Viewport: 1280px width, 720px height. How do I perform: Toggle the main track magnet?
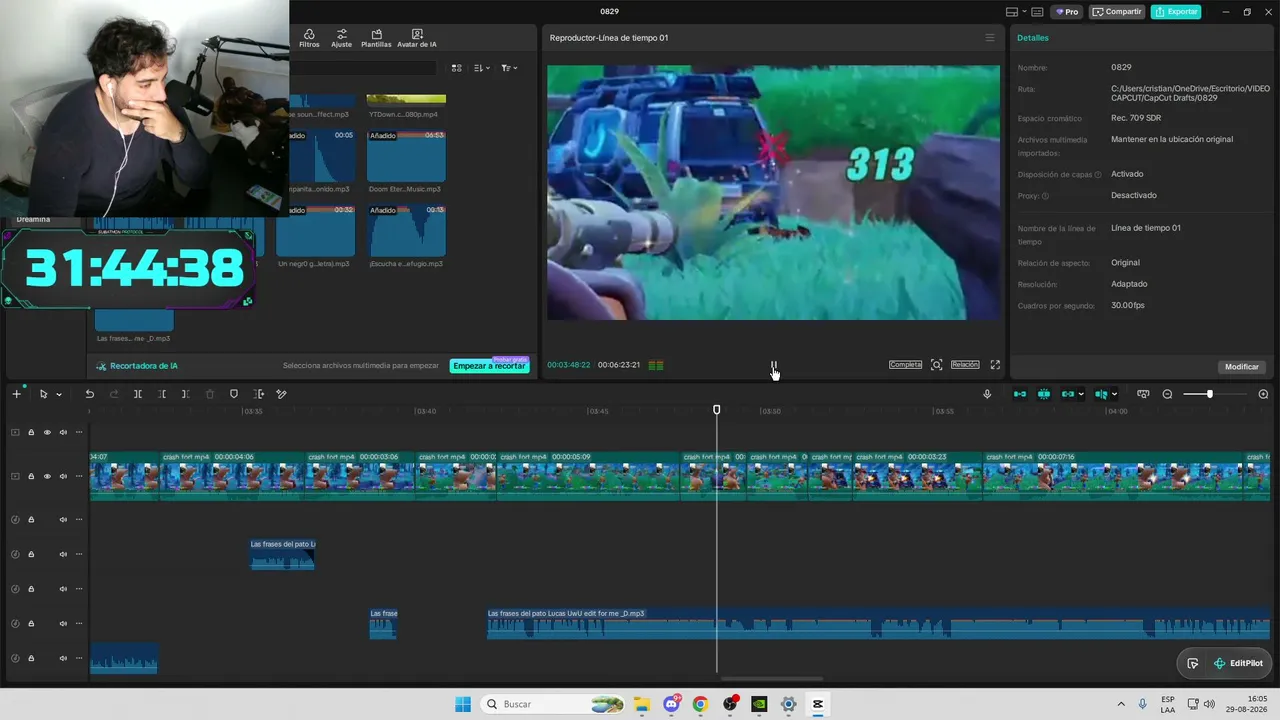click(1020, 394)
